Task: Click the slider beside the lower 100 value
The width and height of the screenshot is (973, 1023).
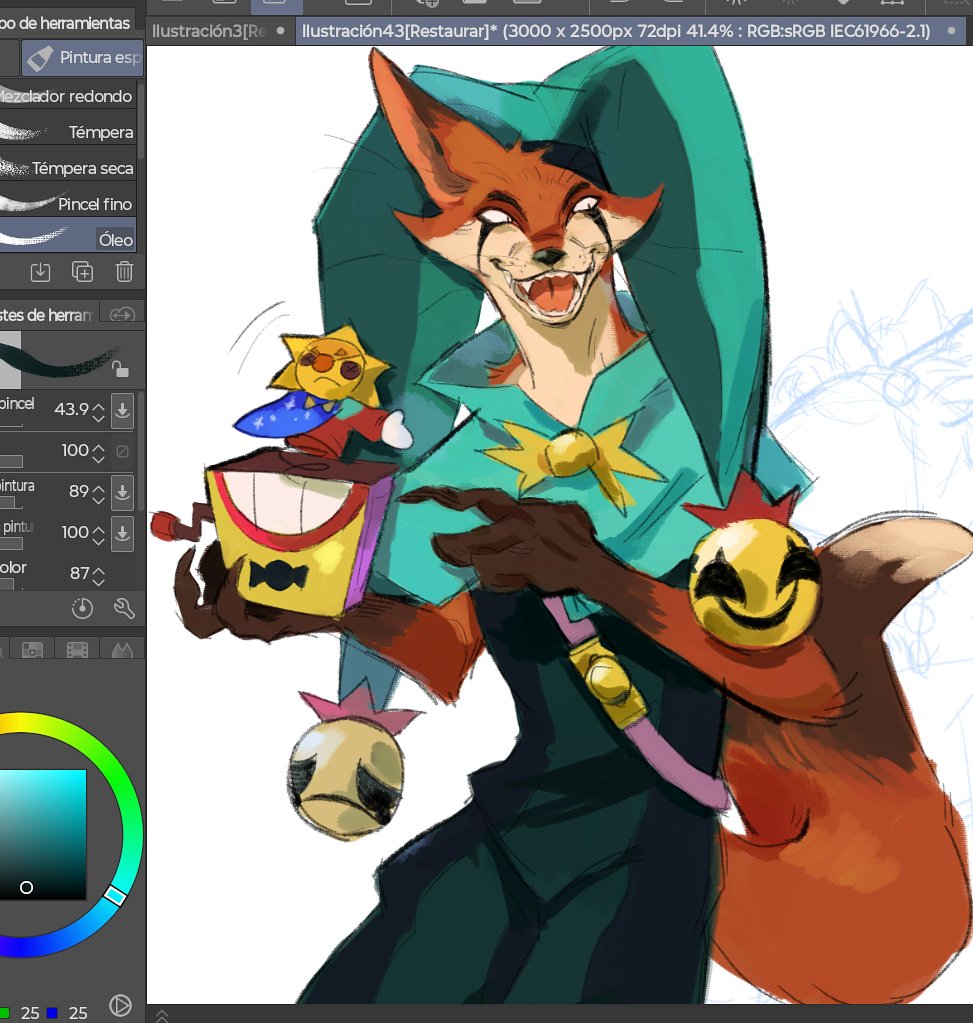Action: 11,543
